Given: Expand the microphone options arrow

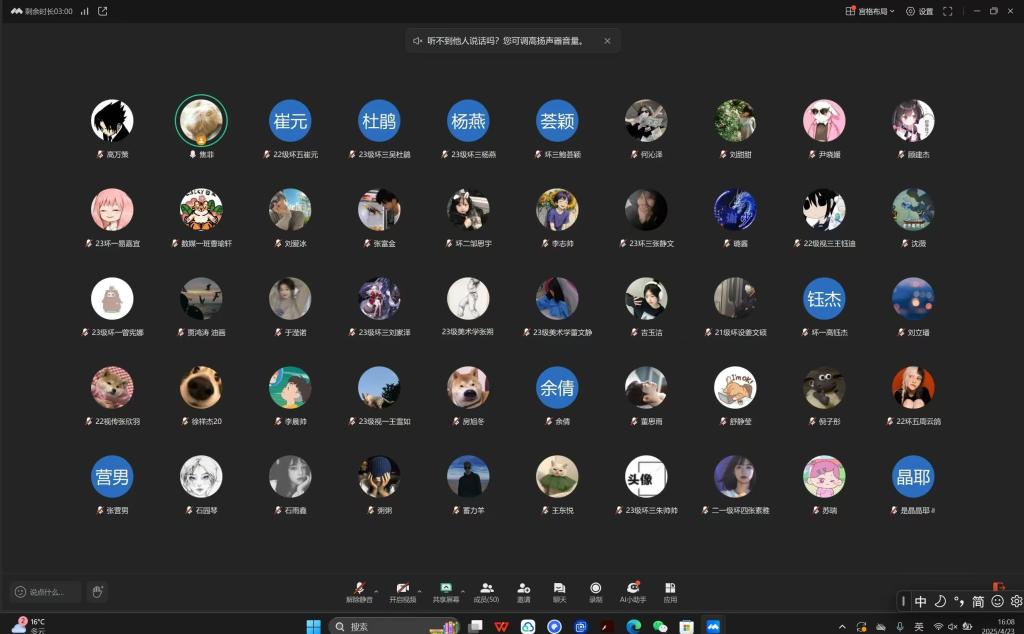Looking at the screenshot, I should pyautogui.click(x=376, y=589).
